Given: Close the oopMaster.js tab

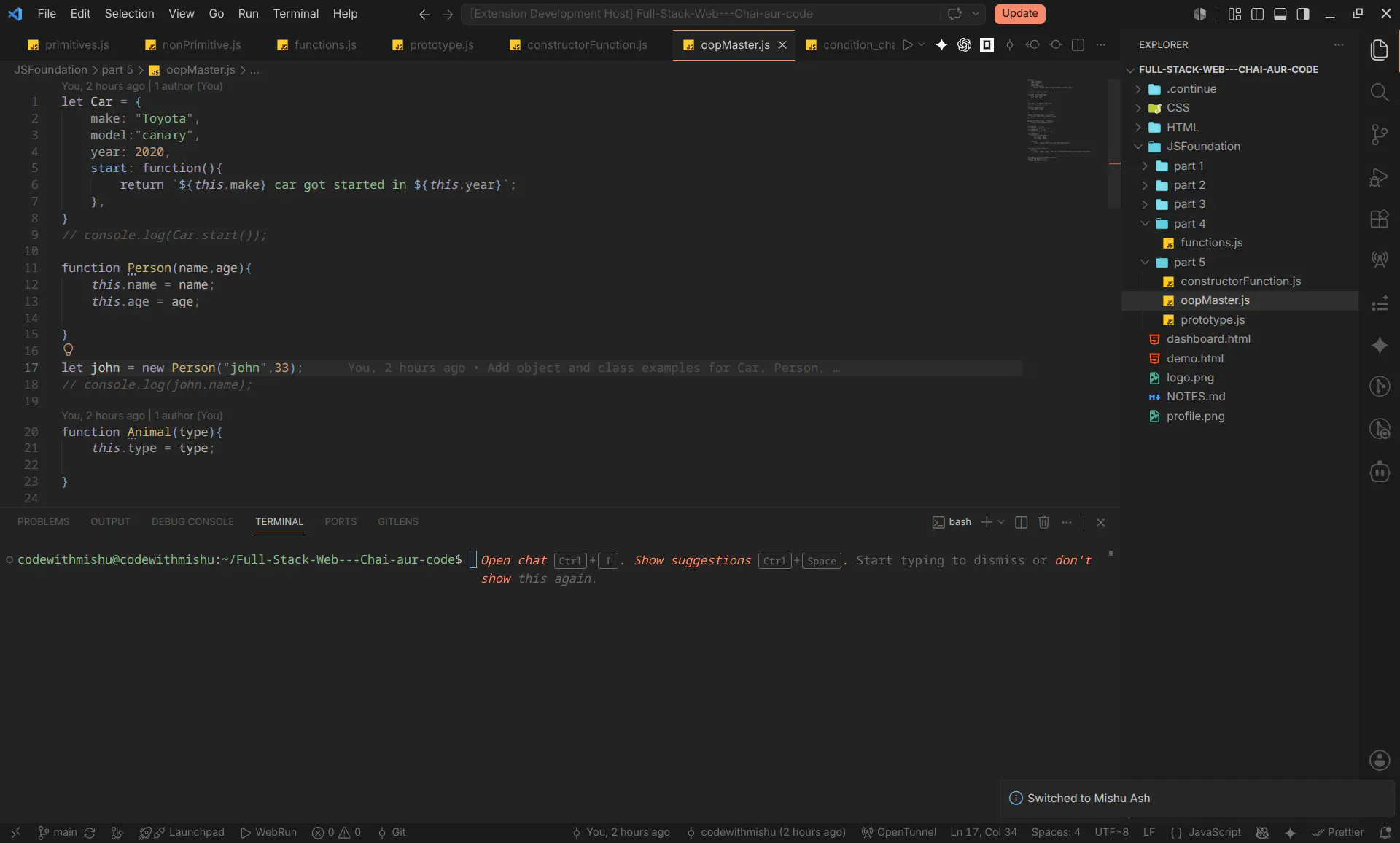Looking at the screenshot, I should point(782,44).
